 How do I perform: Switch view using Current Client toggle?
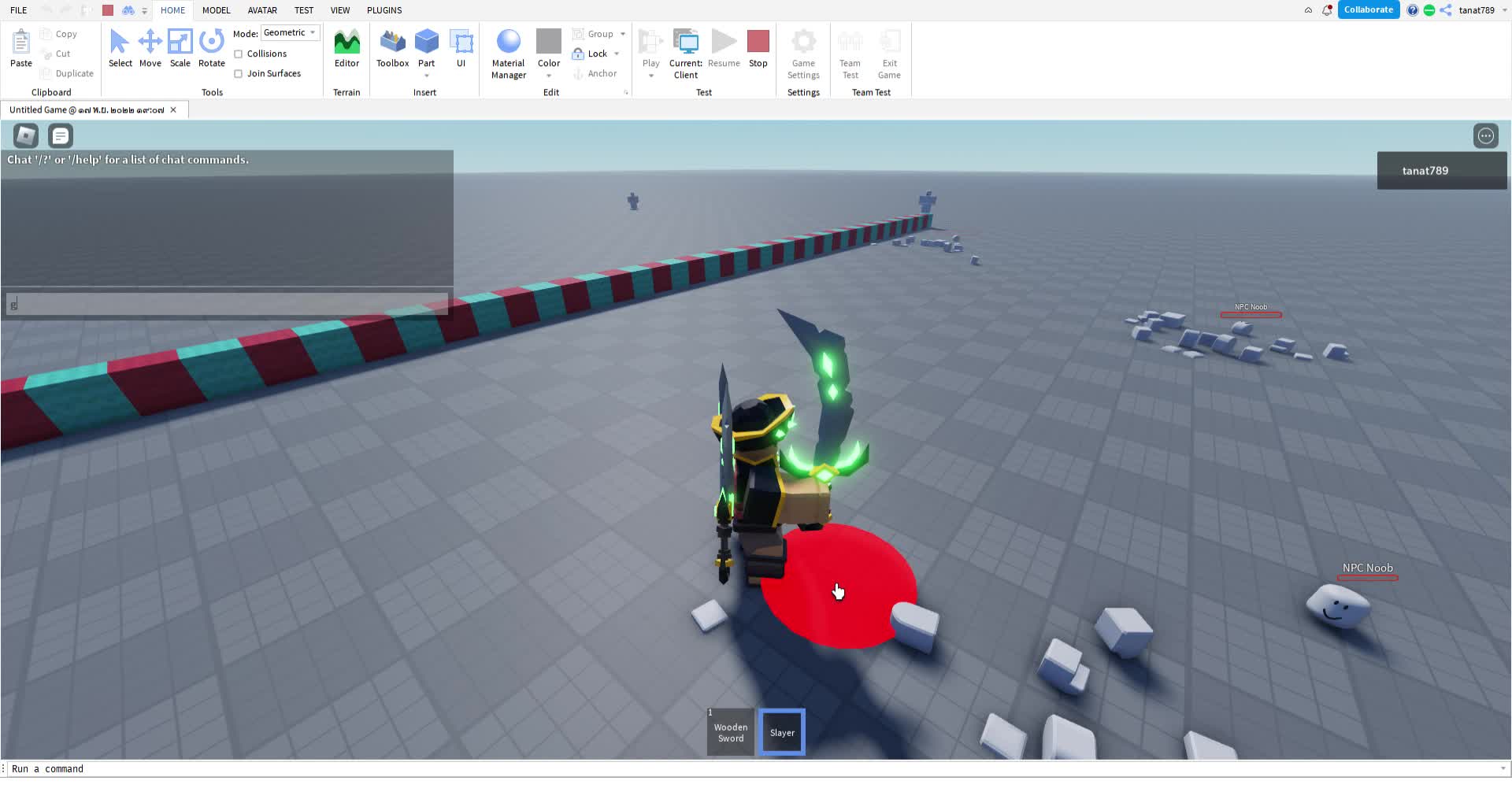click(685, 53)
